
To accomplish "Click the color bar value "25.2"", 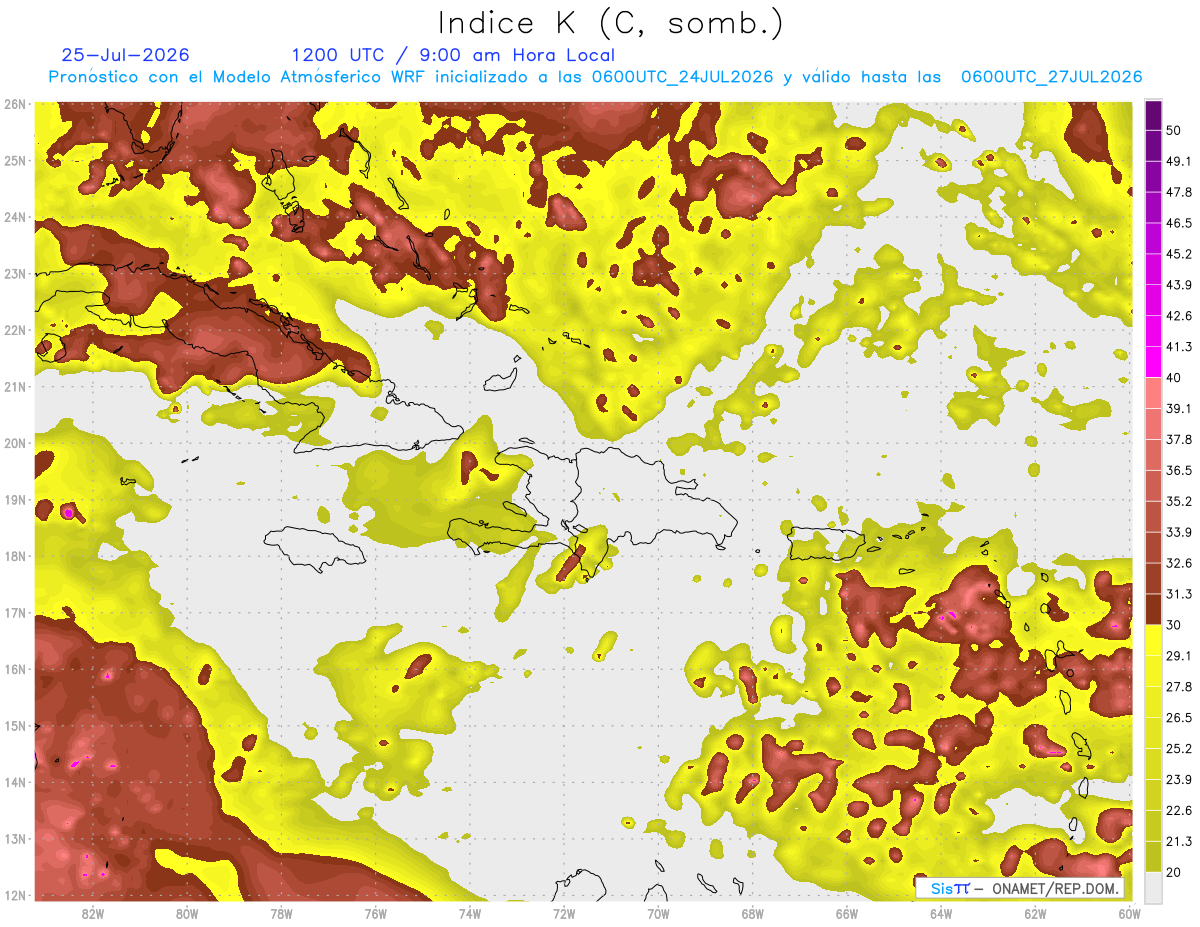I will click(1178, 749).
